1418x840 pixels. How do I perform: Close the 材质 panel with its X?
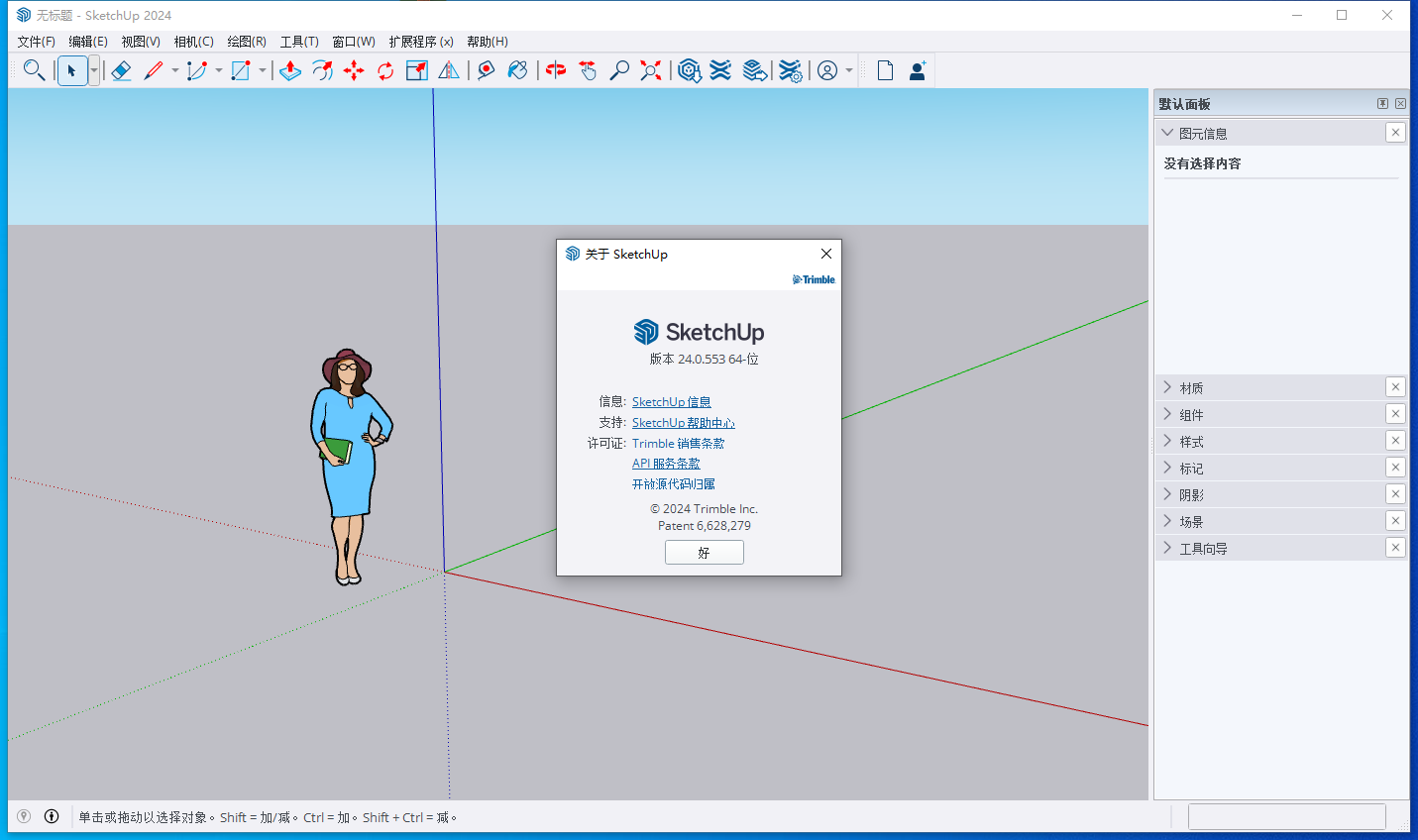[x=1395, y=387]
